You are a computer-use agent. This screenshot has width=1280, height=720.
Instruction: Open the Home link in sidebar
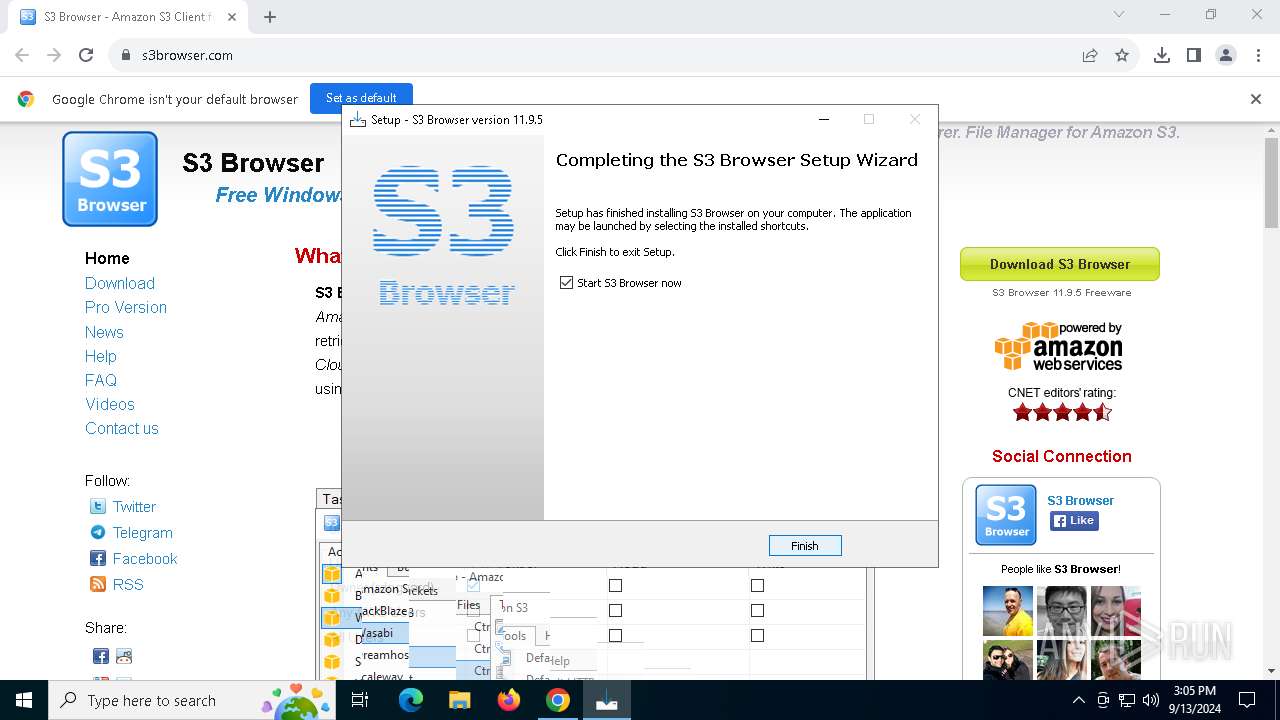pyautogui.click(x=107, y=258)
